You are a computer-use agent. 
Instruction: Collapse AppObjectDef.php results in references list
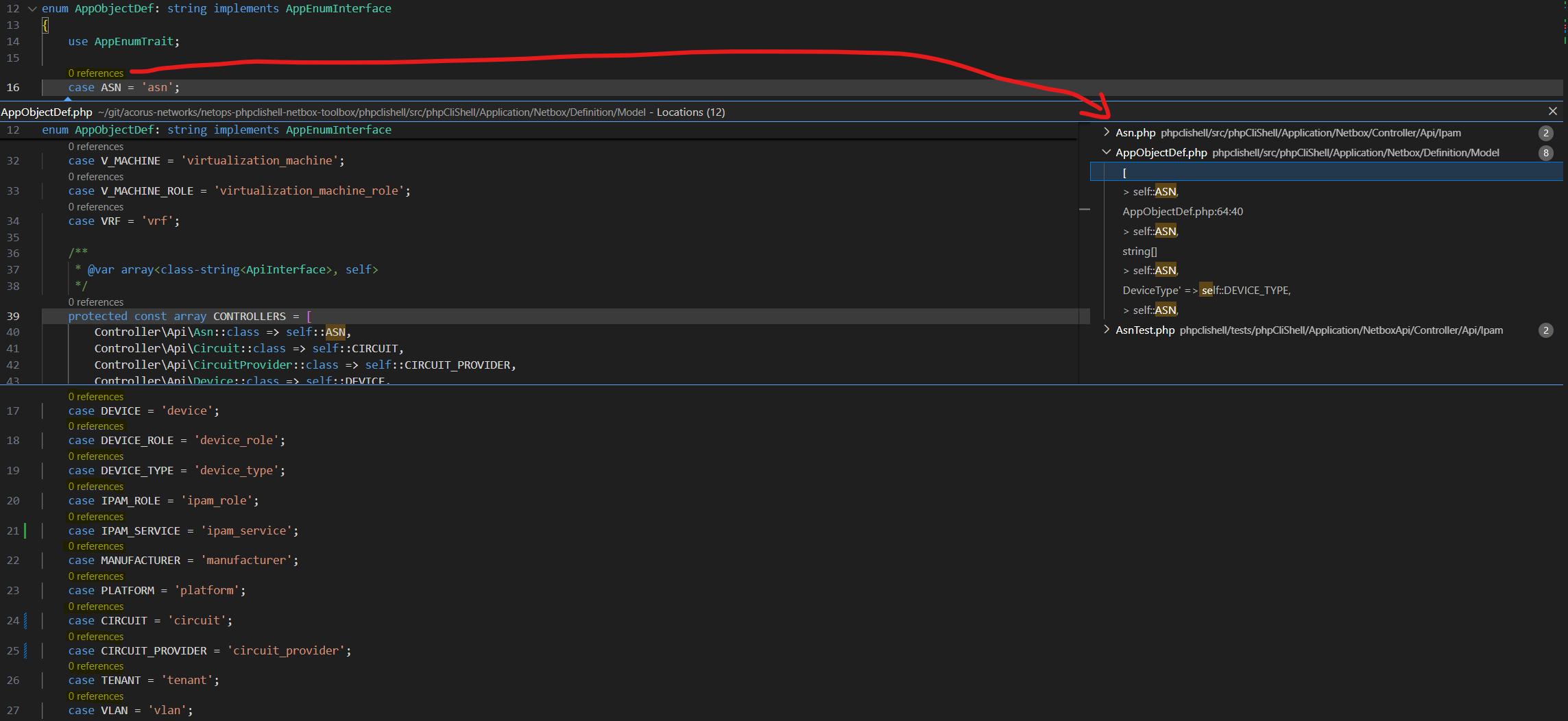point(1107,152)
